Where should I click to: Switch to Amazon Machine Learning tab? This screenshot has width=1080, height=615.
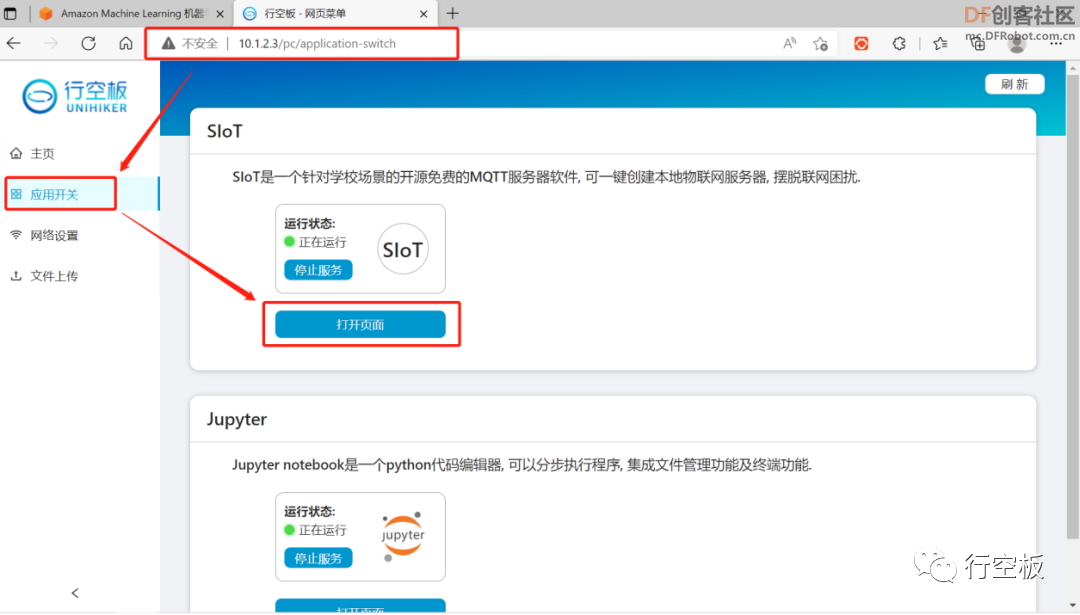point(131,14)
